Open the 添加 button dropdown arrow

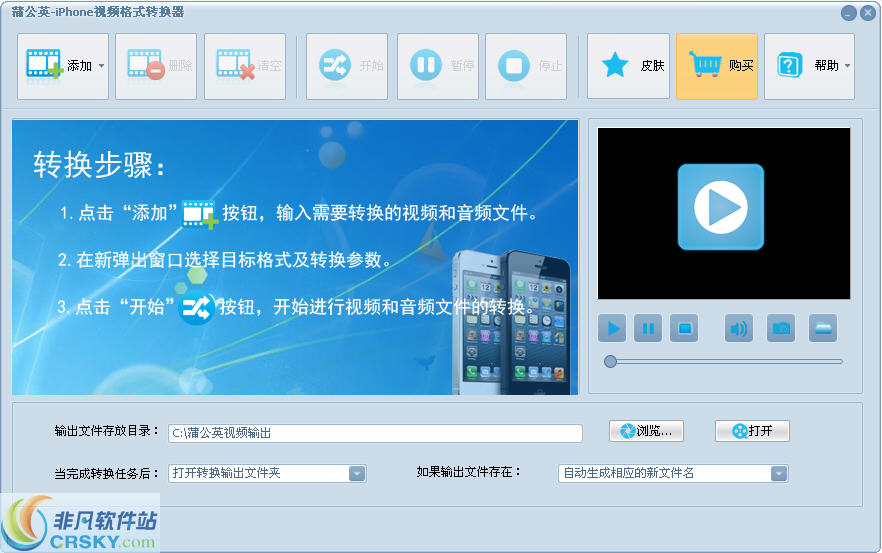pos(102,66)
